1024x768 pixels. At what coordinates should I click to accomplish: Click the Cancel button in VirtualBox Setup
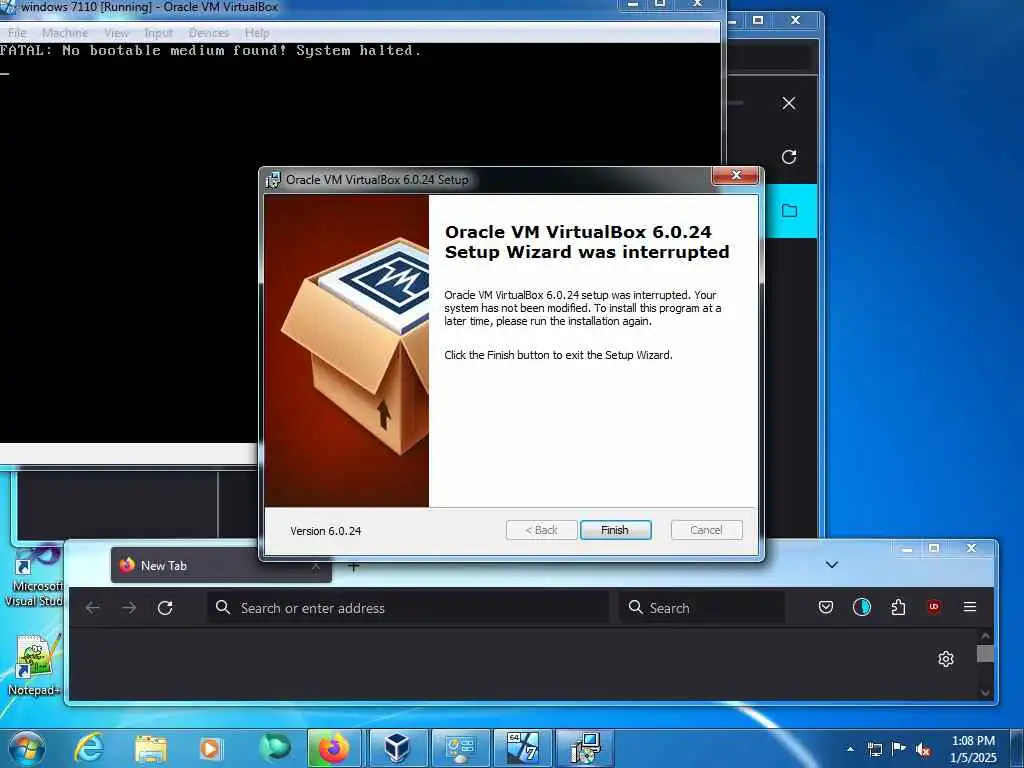[706, 530]
